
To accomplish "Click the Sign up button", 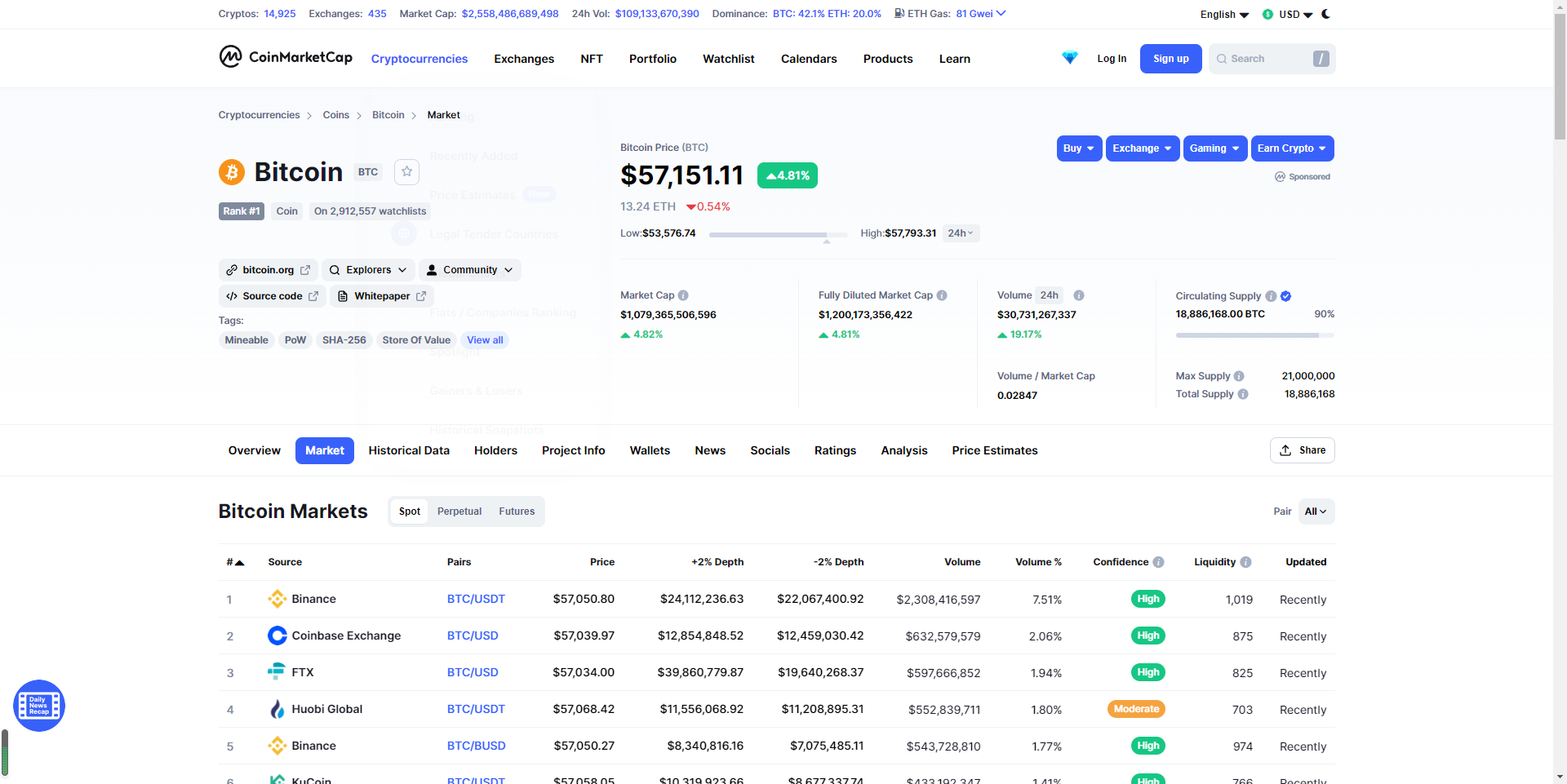I will pos(1170,59).
